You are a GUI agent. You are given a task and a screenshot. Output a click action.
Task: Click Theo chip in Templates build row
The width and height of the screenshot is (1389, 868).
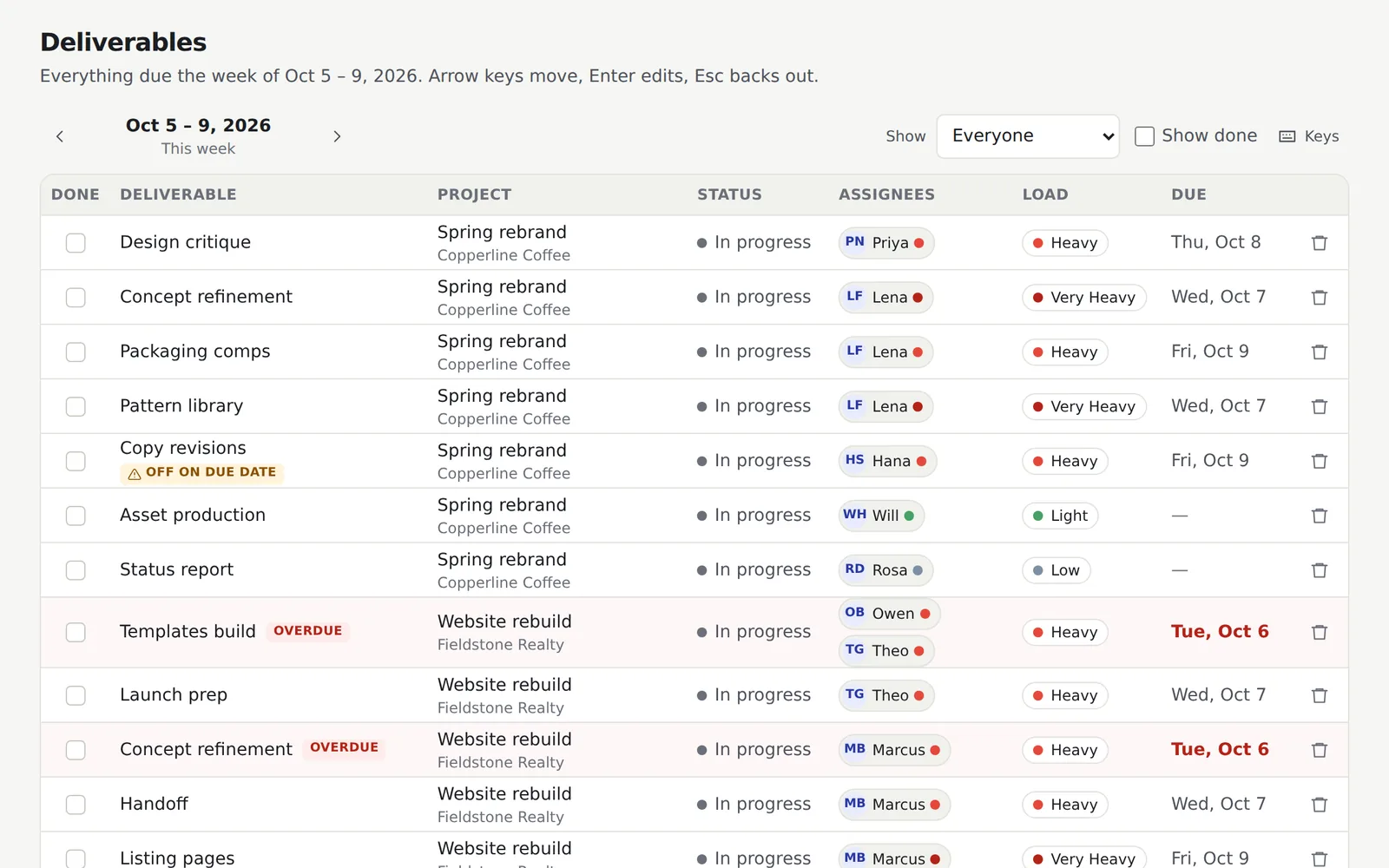pos(886,651)
